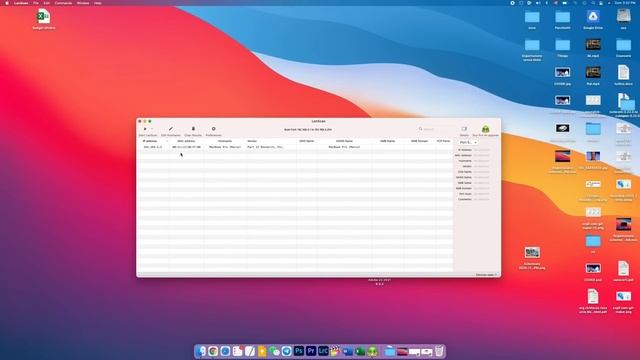Sort by the mDNS Name column header
640x360 pixels.
(x=344, y=141)
